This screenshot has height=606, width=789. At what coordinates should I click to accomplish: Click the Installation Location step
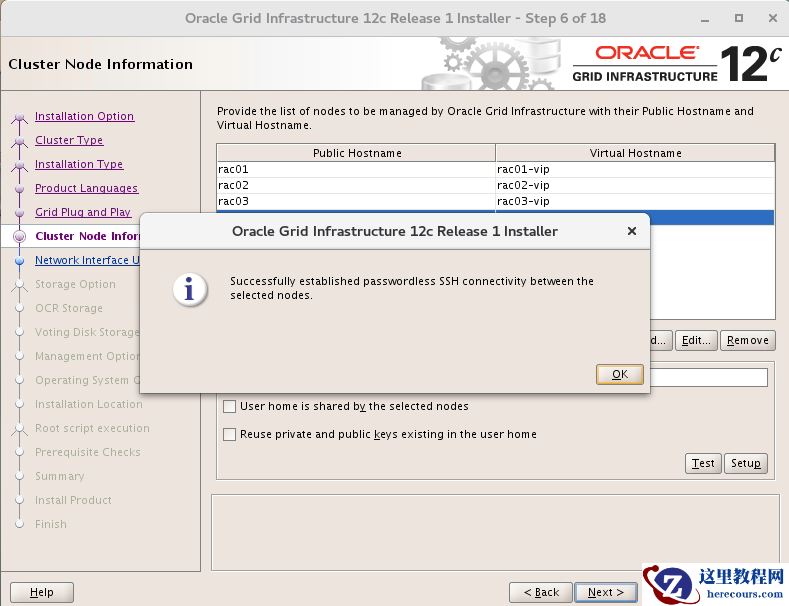pyautogui.click(x=89, y=404)
